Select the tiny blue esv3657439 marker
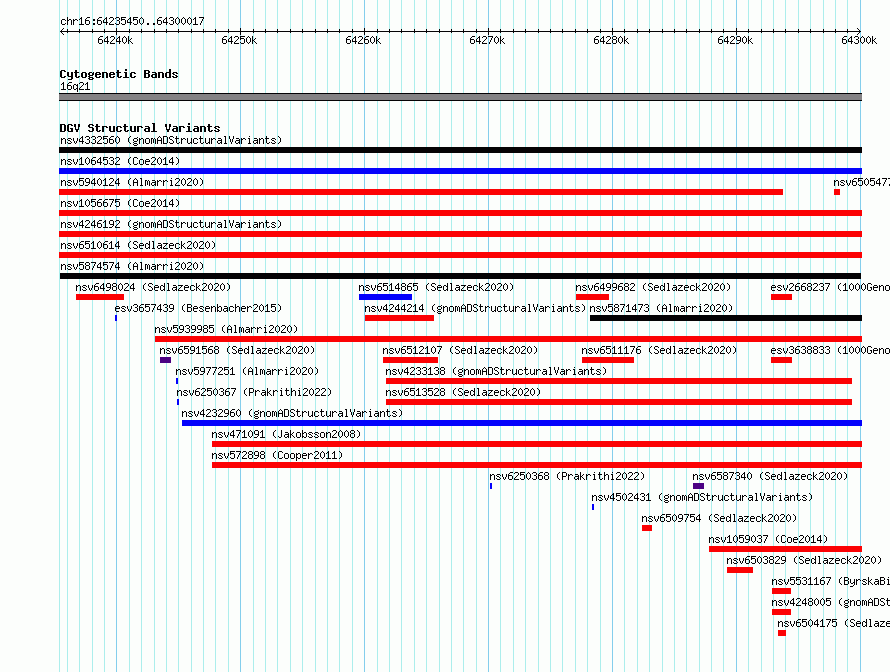 116,318
